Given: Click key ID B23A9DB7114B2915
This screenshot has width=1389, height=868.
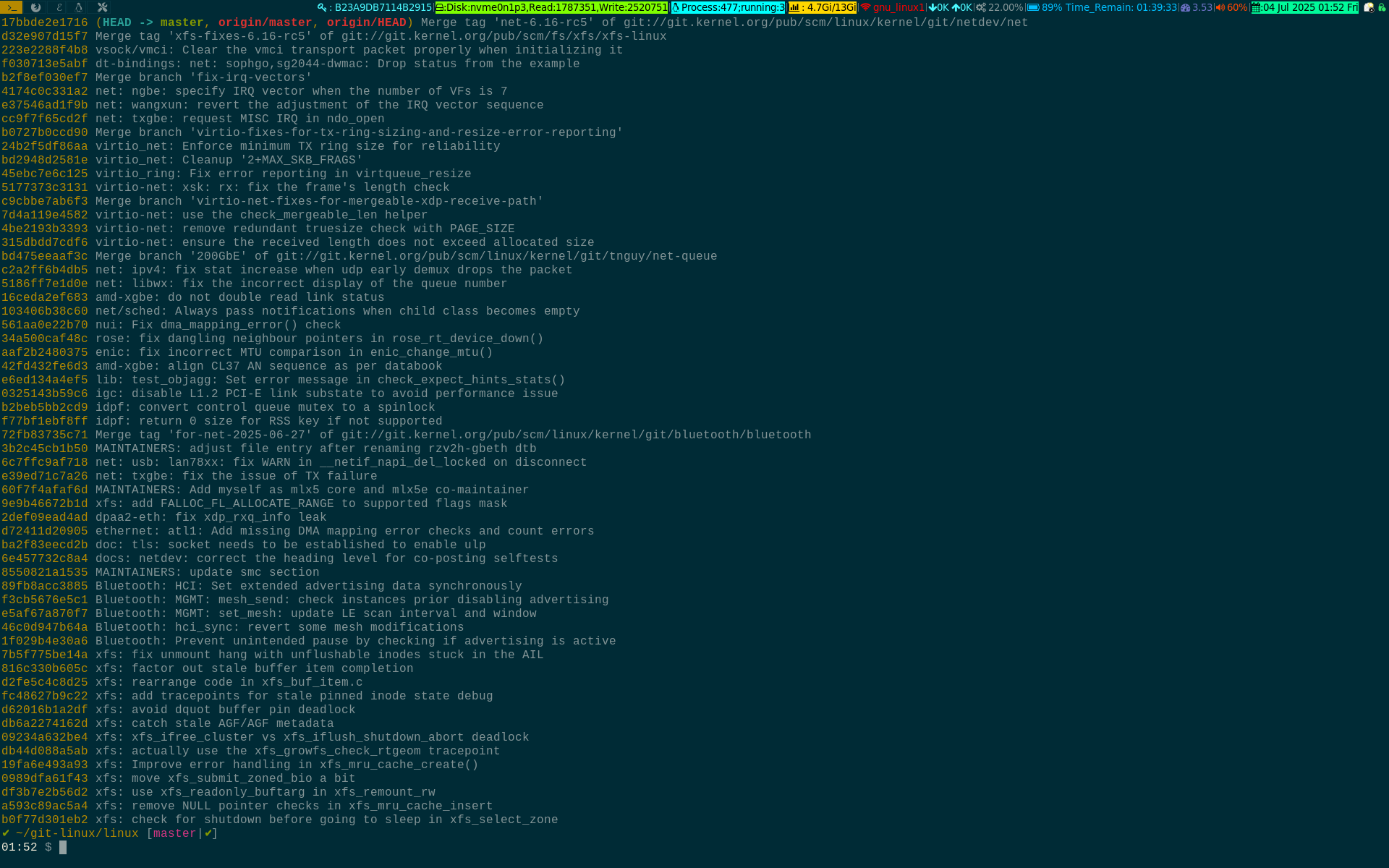Looking at the screenshot, I should [x=383, y=7].
